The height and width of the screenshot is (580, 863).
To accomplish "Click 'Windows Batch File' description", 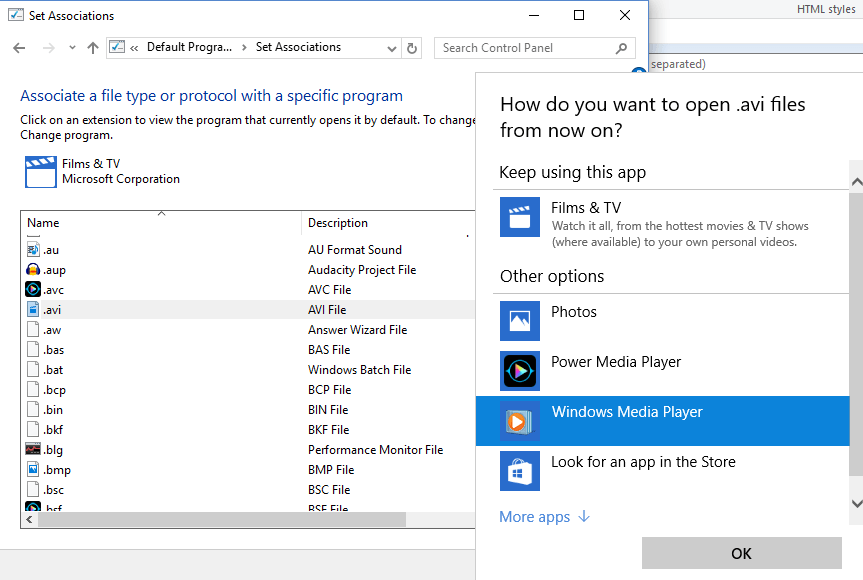I will (359, 370).
